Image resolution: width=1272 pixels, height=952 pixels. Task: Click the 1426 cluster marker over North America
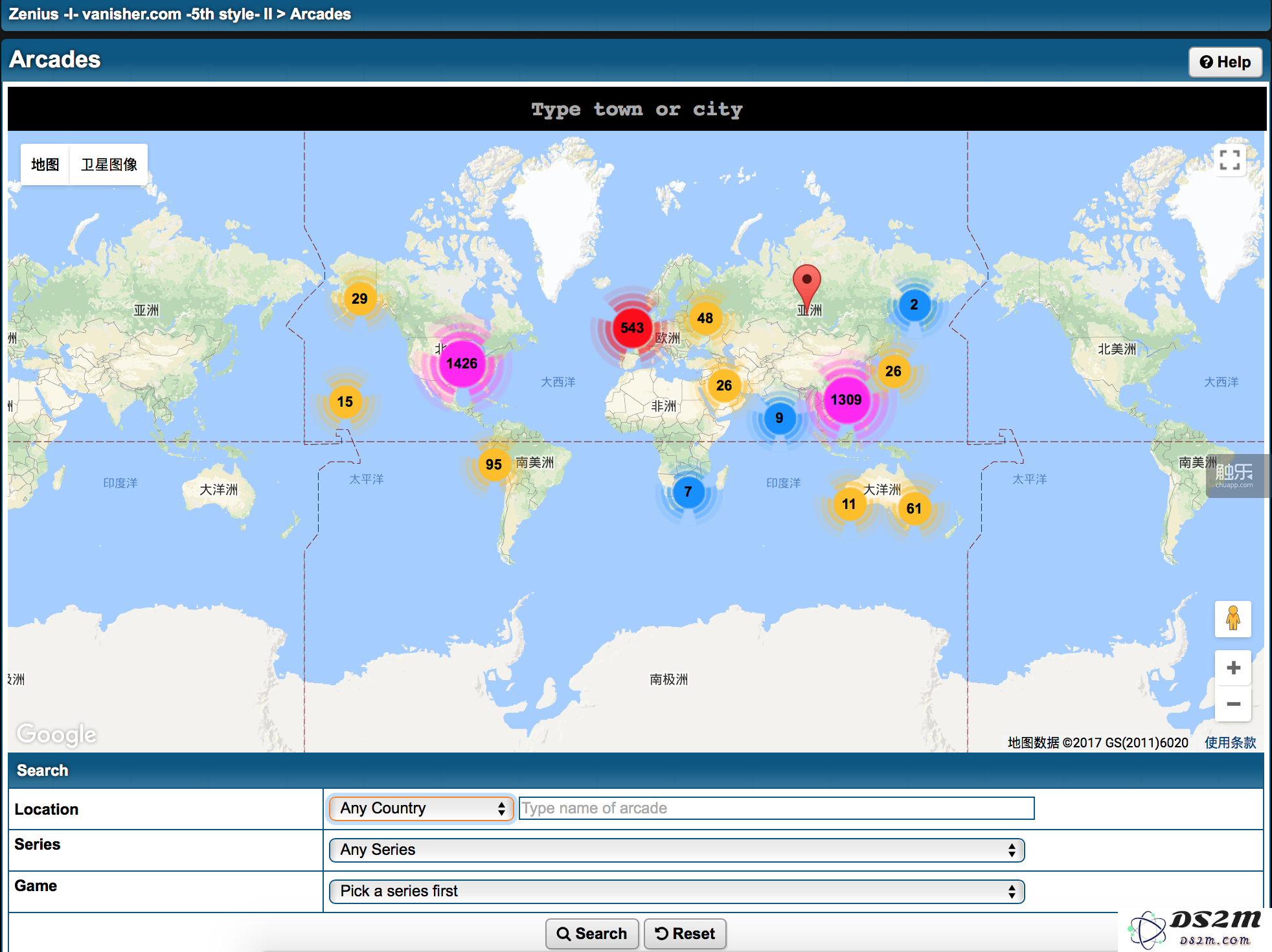(x=462, y=363)
